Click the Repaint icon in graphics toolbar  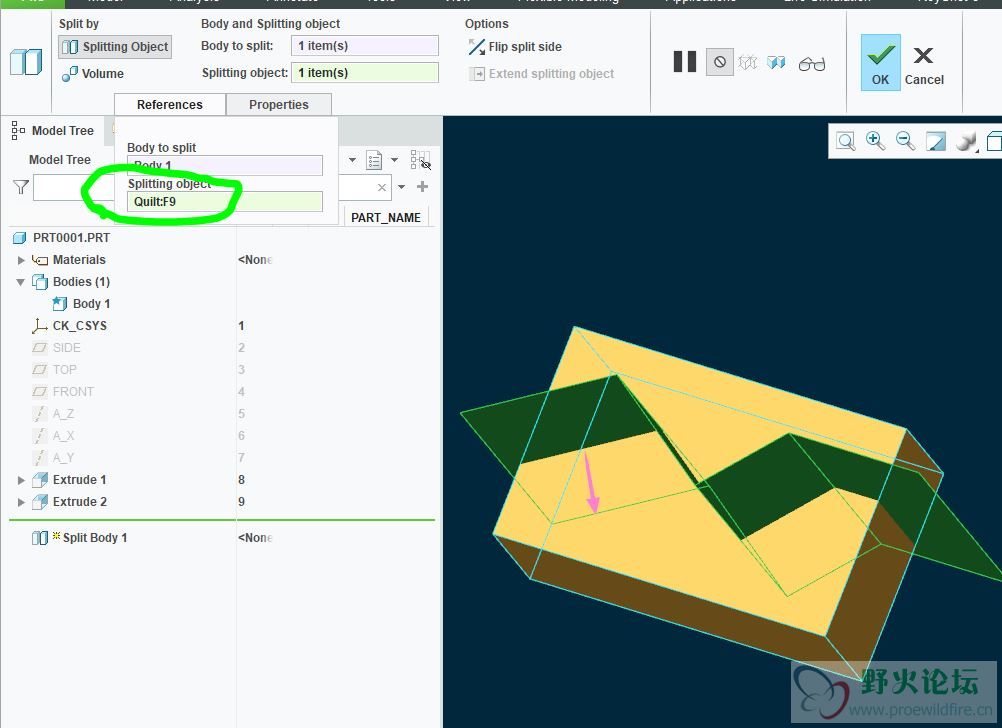[x=936, y=141]
